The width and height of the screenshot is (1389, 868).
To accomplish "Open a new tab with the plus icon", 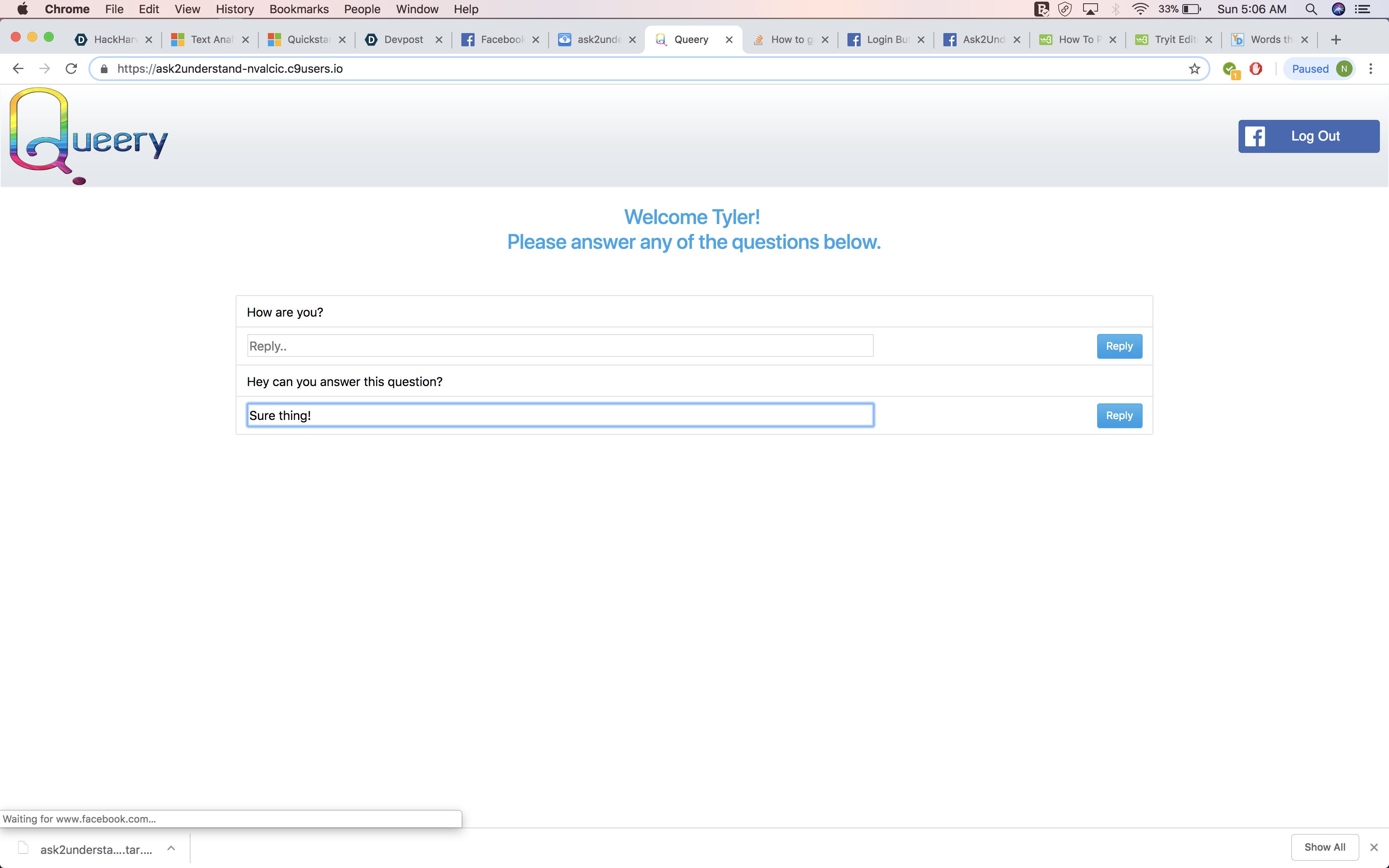I will (1336, 40).
